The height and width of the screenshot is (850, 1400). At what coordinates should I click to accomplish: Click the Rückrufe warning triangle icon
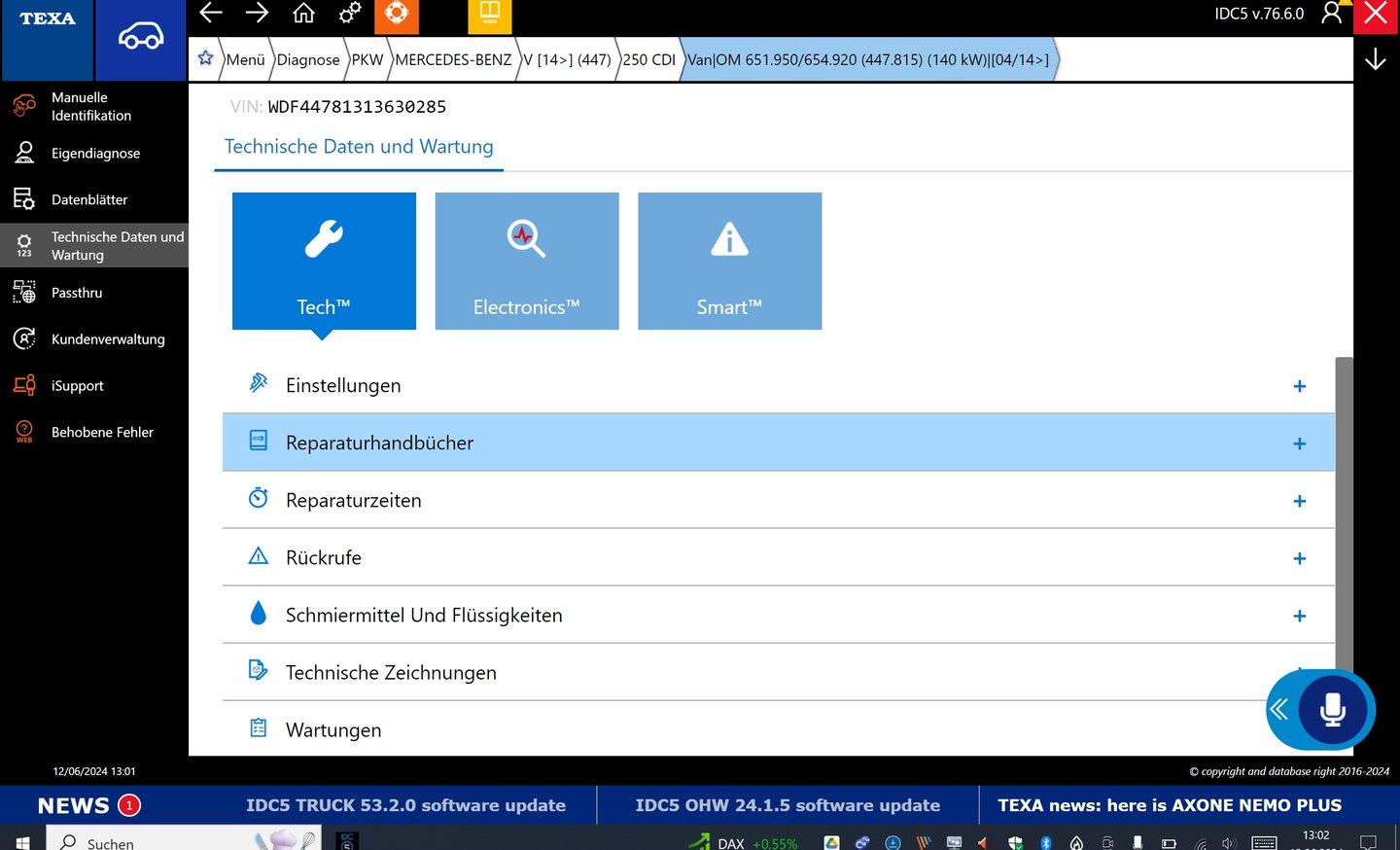pos(259,555)
